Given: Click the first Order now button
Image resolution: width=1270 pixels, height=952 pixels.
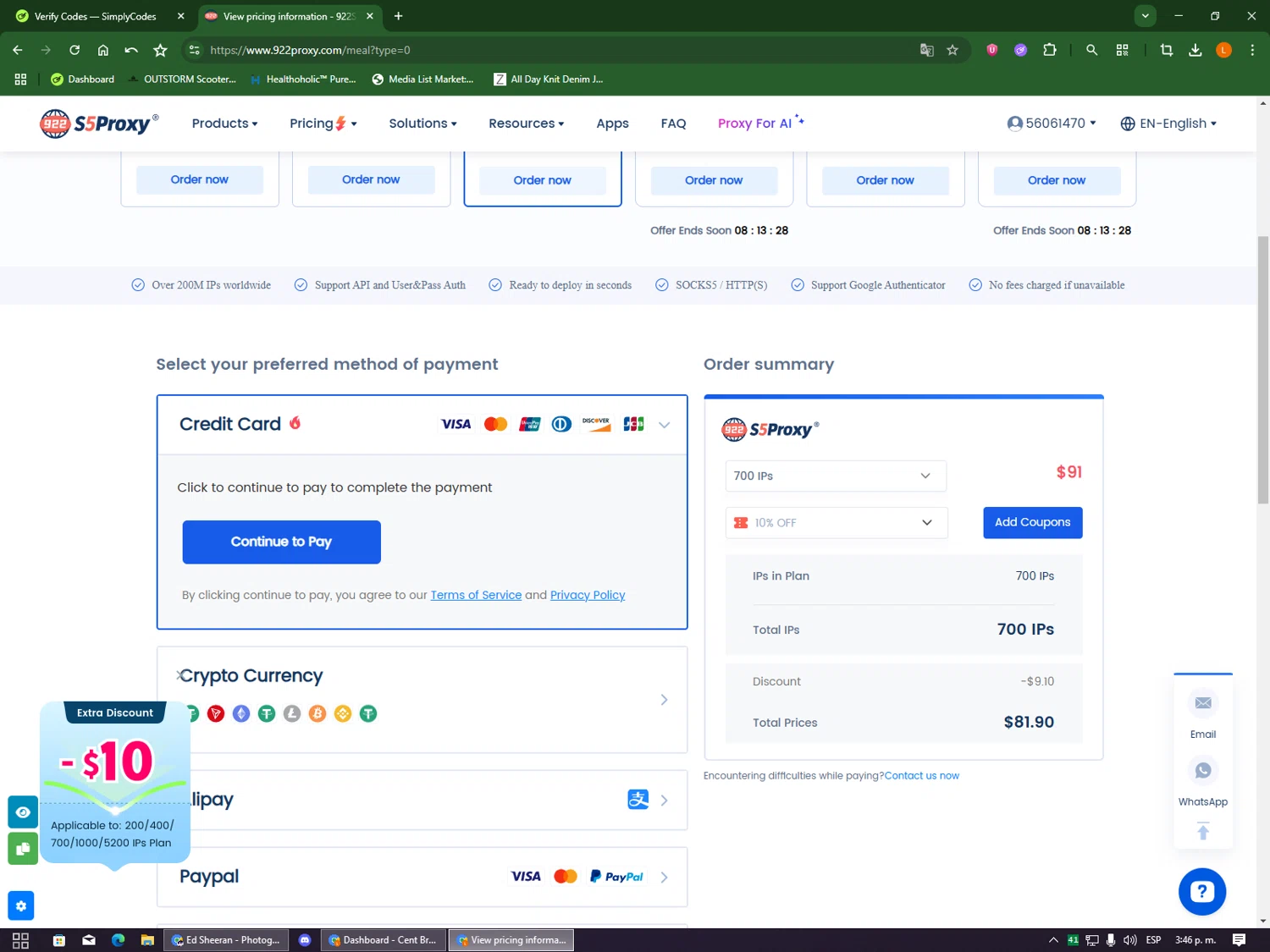Looking at the screenshot, I should coord(200,179).
